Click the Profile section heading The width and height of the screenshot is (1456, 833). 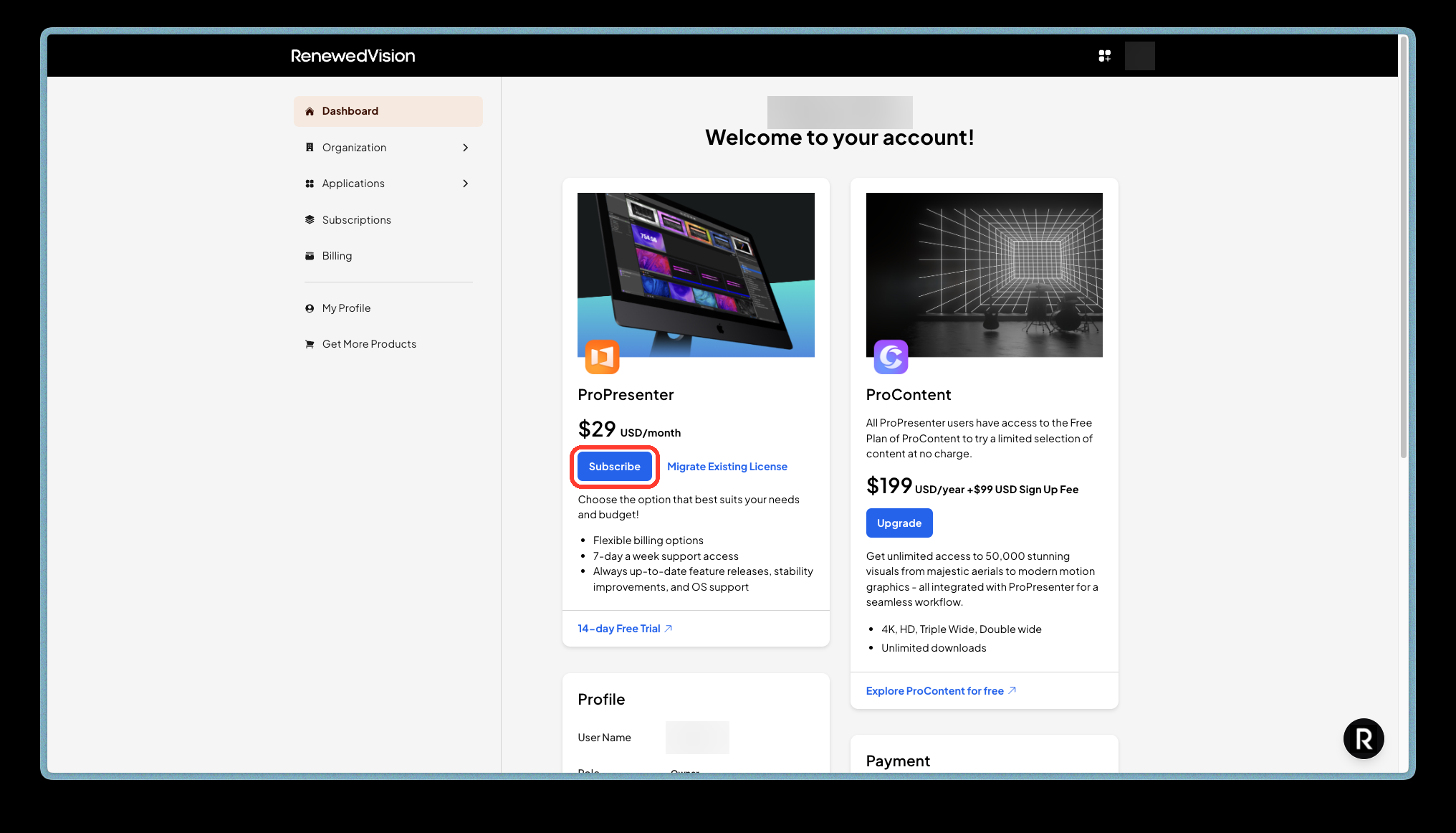tap(601, 700)
